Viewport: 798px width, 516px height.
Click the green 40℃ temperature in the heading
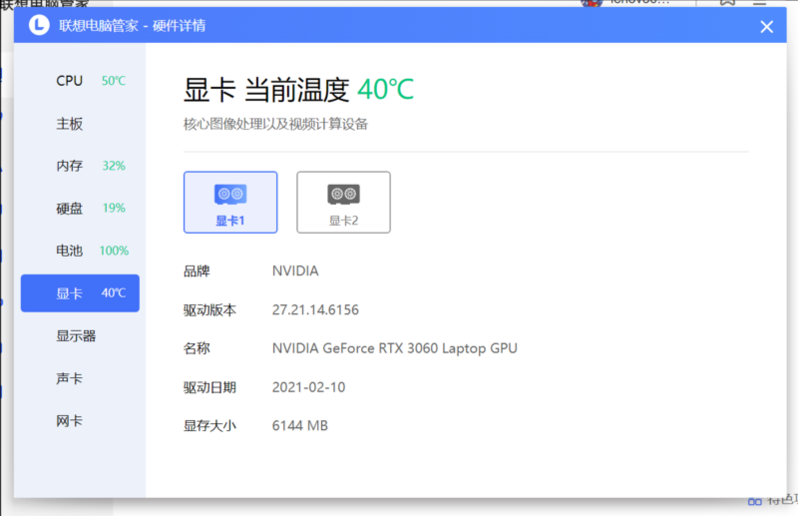pos(385,90)
